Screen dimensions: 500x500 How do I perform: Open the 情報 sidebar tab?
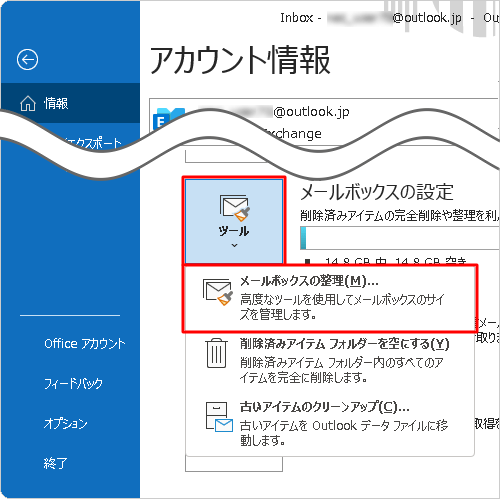70,103
